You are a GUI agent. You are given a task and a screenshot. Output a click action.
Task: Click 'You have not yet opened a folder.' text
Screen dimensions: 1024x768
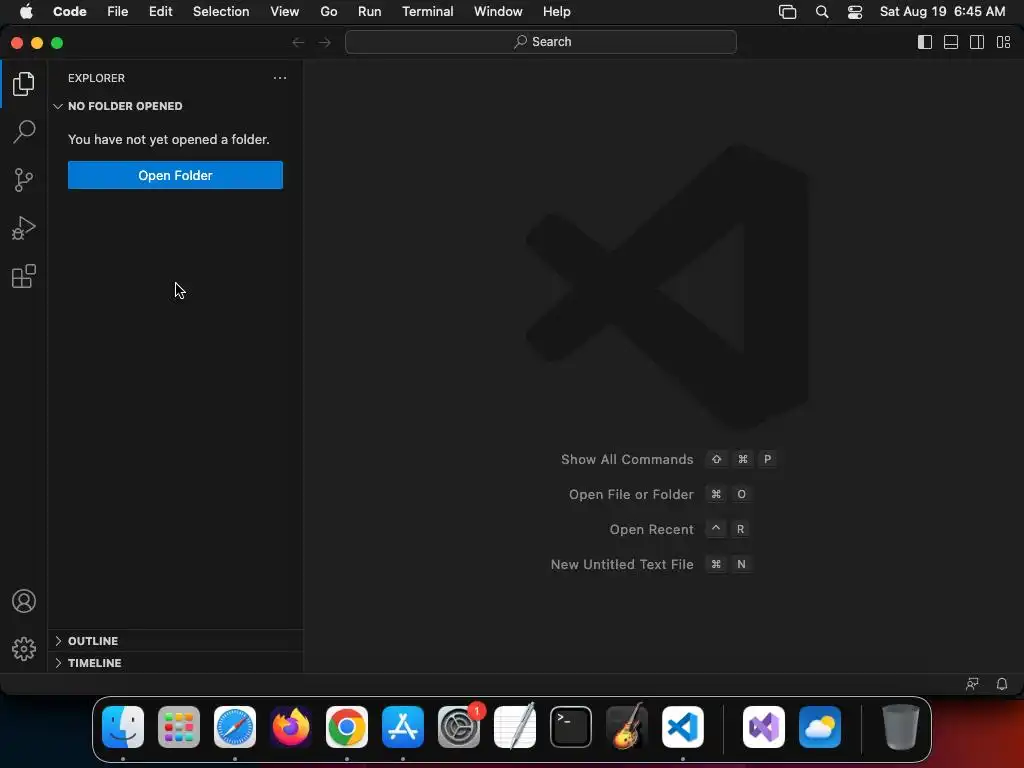click(168, 139)
